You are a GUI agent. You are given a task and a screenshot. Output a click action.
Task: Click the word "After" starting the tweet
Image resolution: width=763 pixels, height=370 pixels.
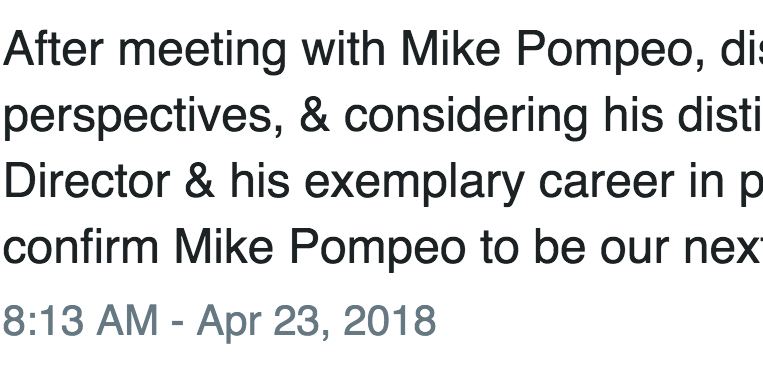pos(54,49)
